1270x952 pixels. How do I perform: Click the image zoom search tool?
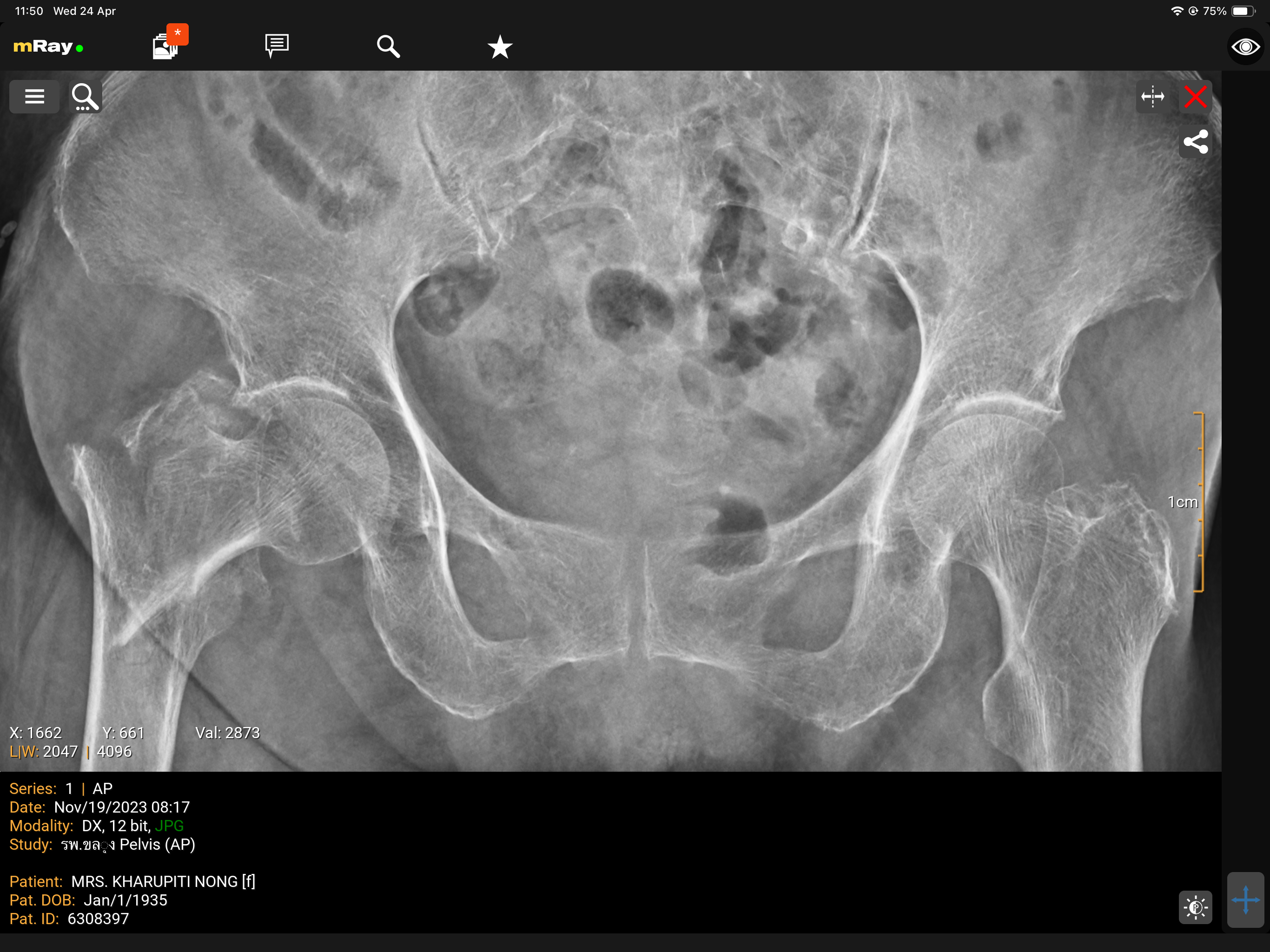click(86, 97)
